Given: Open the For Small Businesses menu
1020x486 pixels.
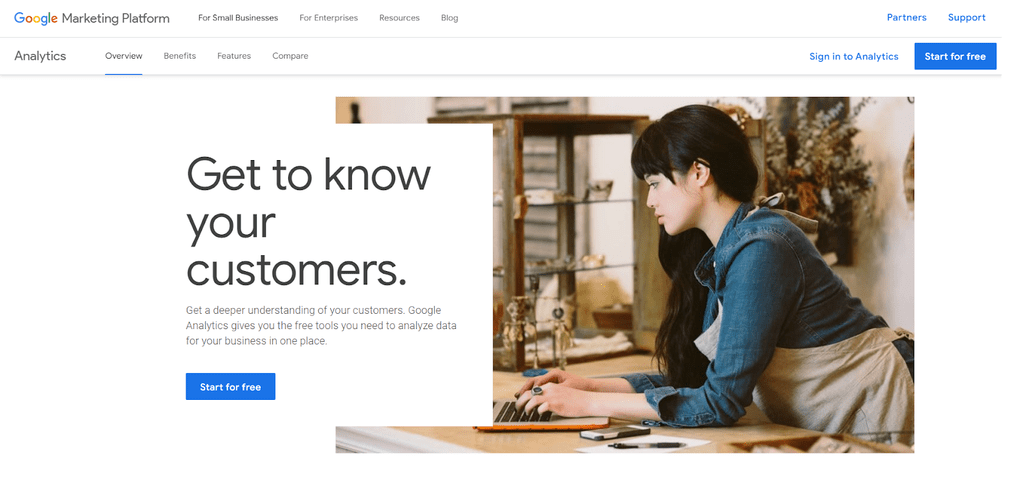Looking at the screenshot, I should point(238,18).
